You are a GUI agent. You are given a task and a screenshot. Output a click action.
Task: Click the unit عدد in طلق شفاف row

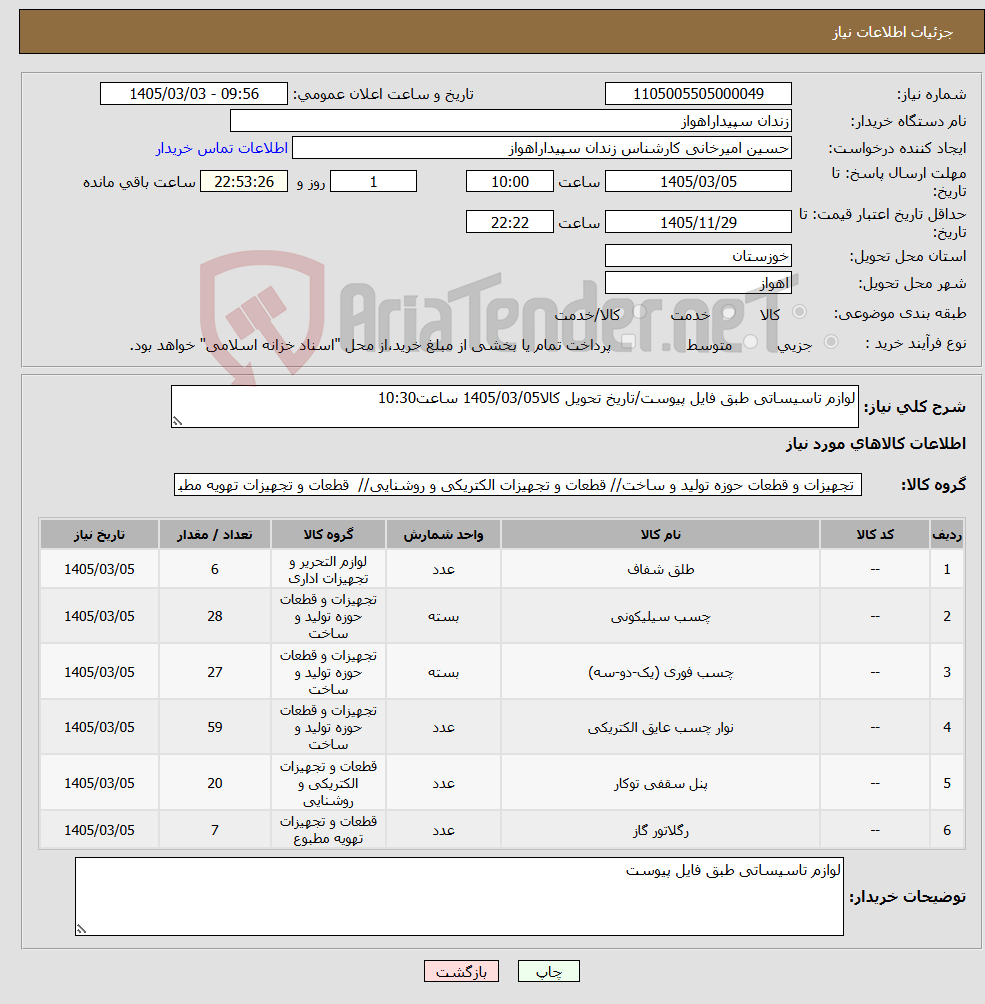pos(443,569)
